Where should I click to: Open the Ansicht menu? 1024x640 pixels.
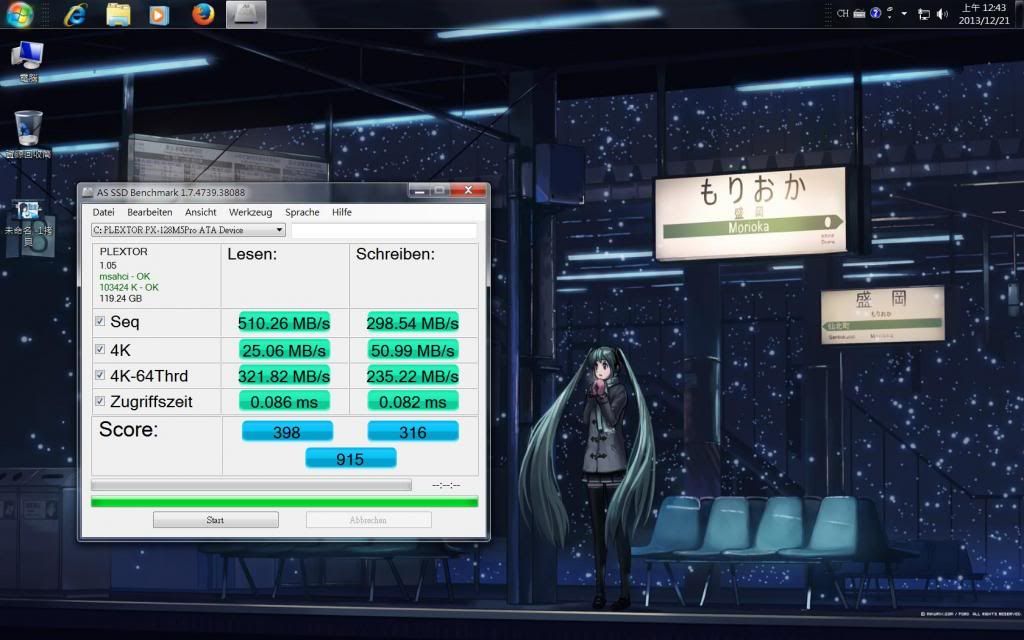200,212
